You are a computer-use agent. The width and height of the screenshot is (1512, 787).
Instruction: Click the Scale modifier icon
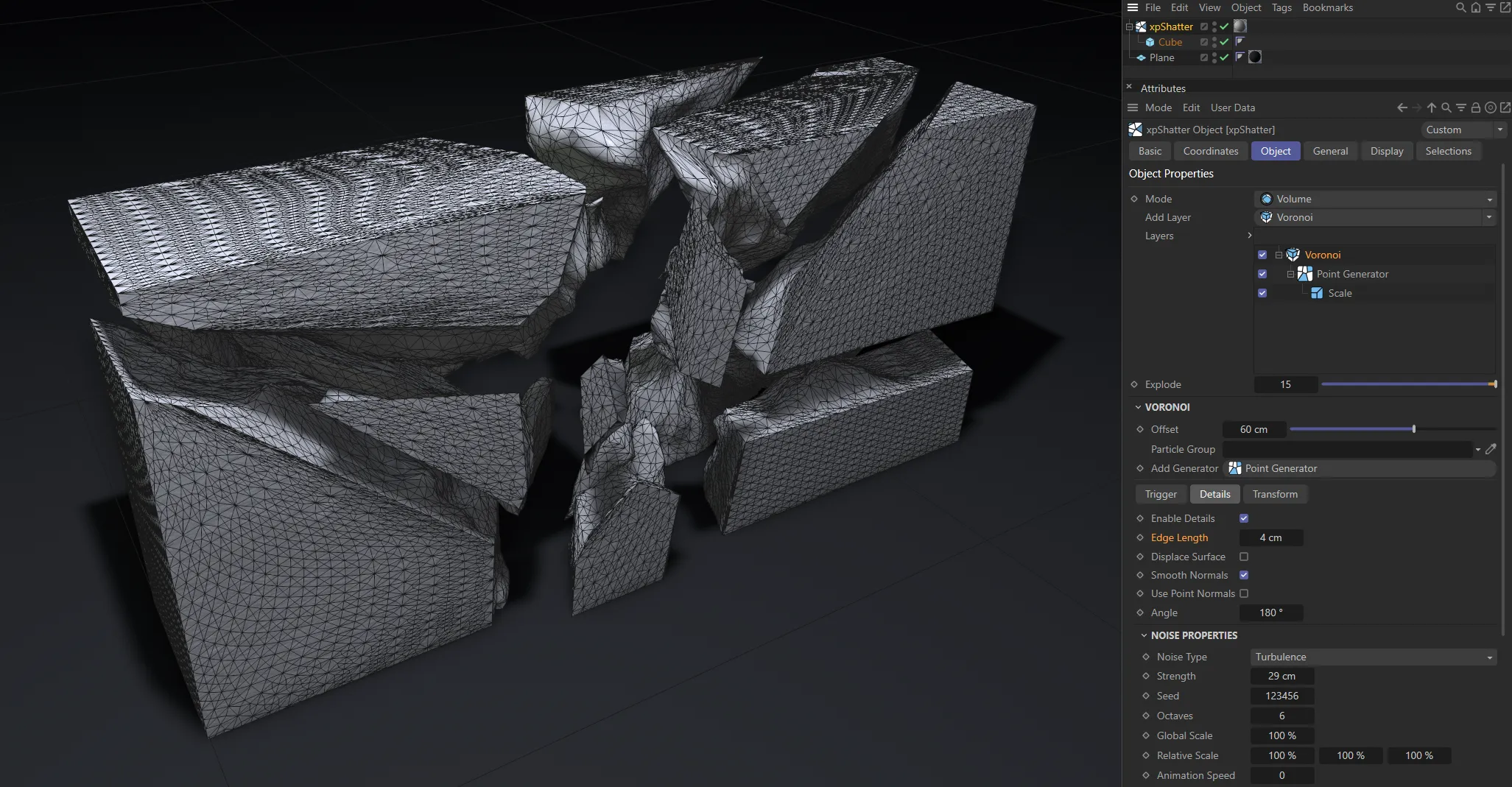pos(1315,293)
